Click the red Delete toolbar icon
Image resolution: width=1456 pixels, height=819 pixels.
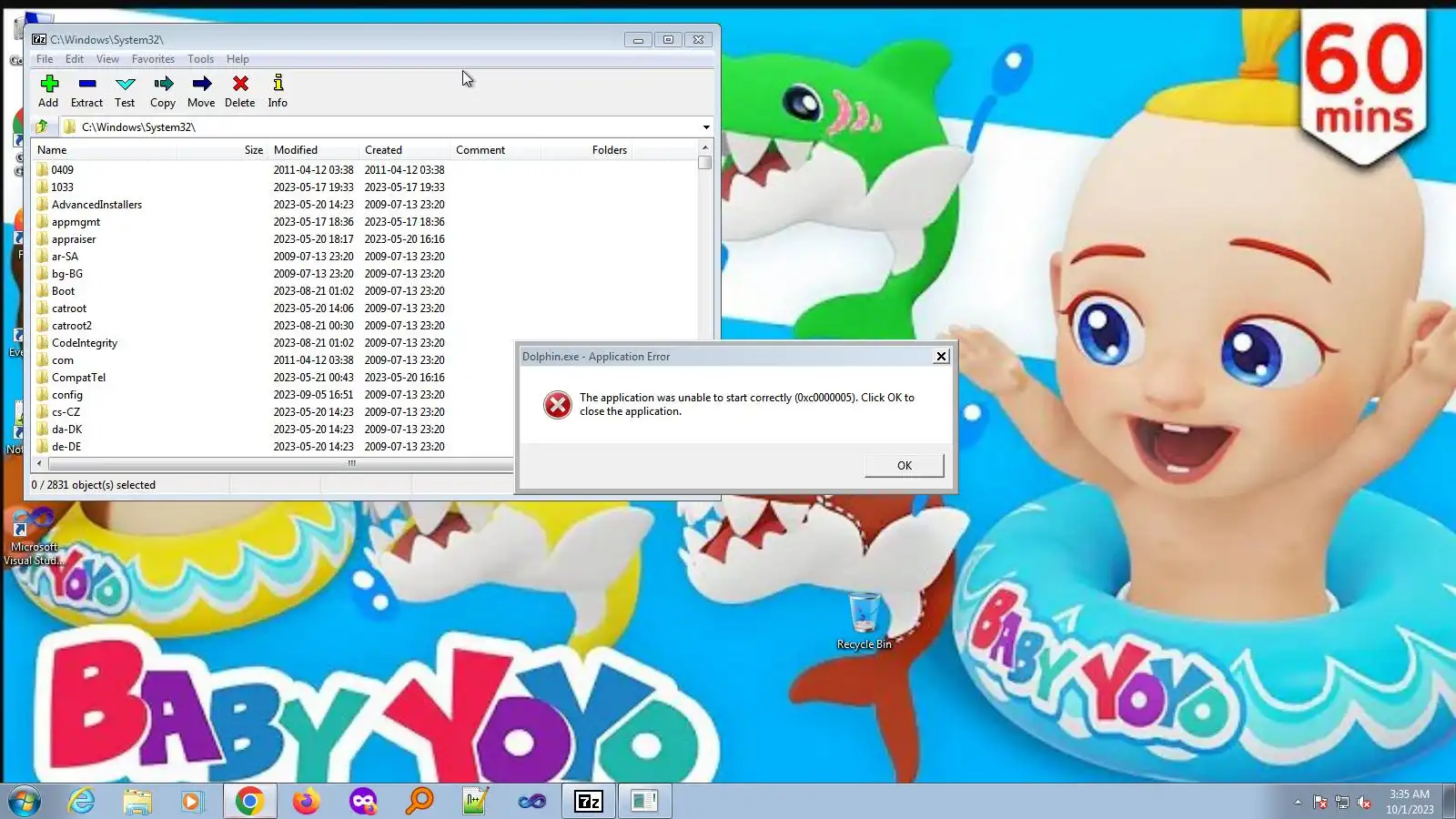pos(240,84)
